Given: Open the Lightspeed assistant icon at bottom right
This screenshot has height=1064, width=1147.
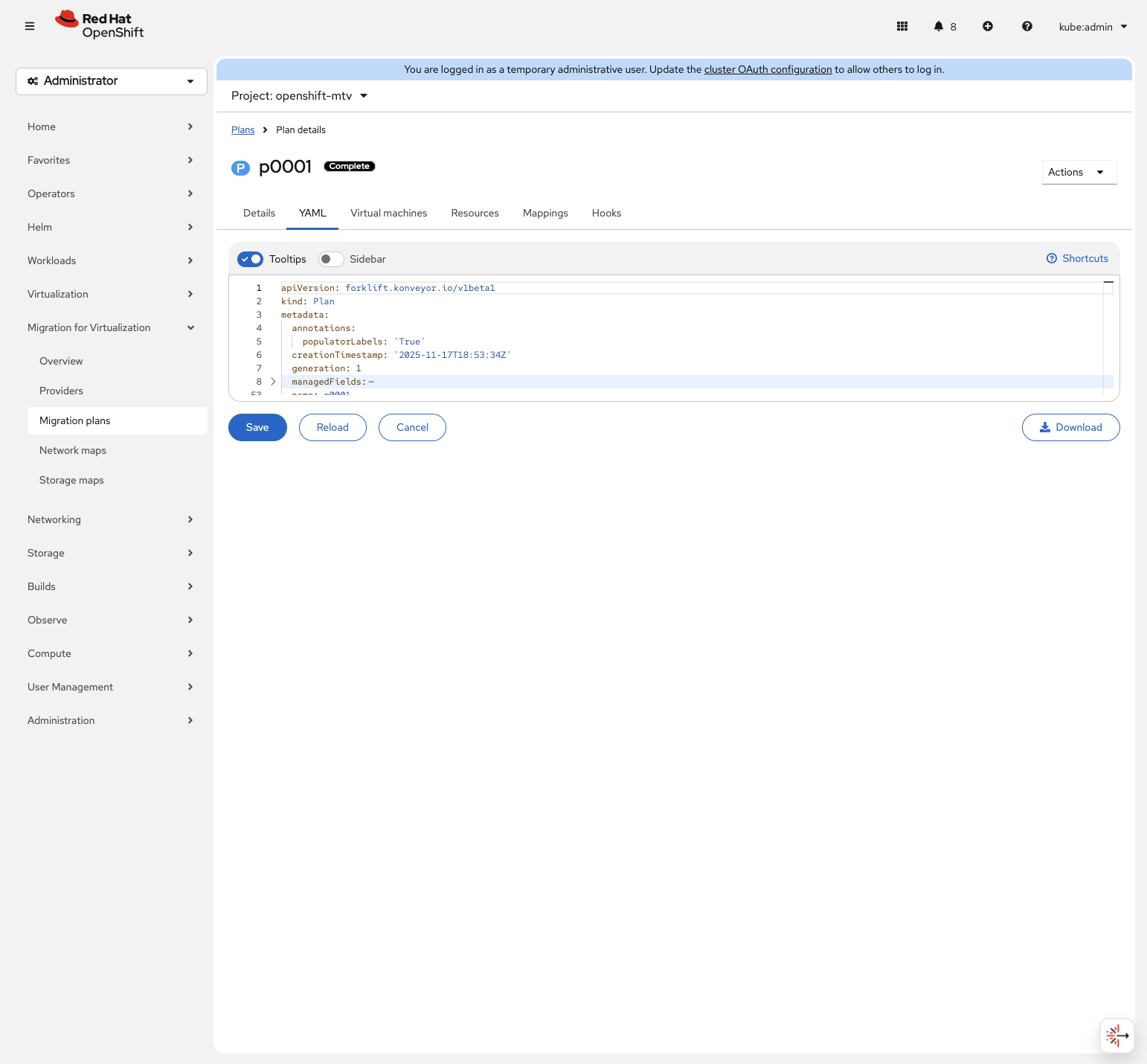Looking at the screenshot, I should [x=1117, y=1035].
